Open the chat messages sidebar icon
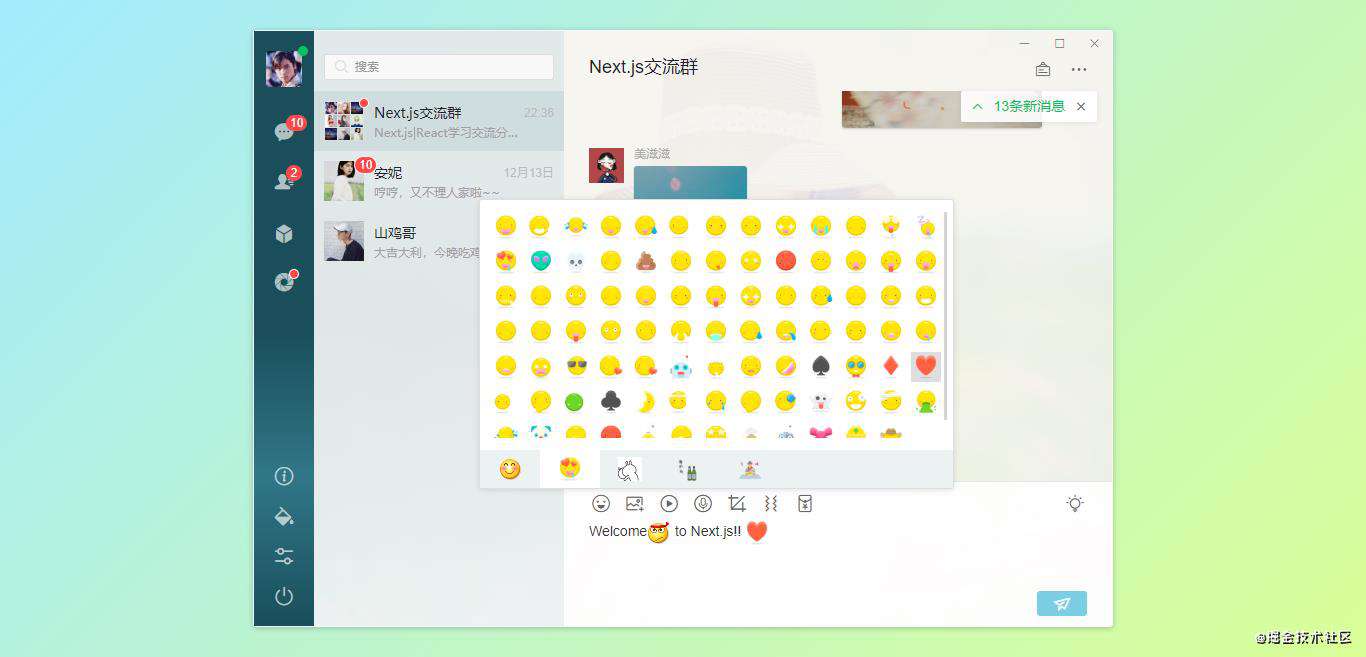This screenshot has width=1366, height=657. point(284,132)
